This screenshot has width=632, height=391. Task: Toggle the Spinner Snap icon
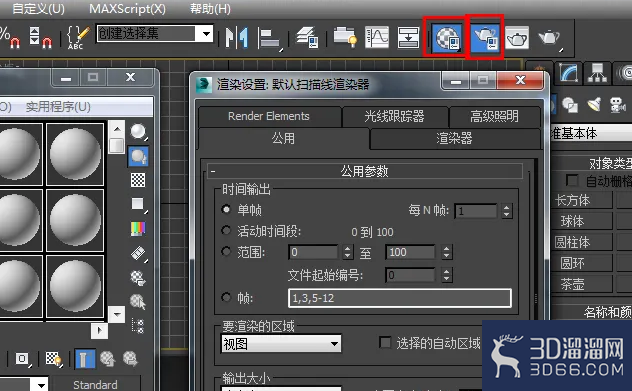tap(41, 37)
